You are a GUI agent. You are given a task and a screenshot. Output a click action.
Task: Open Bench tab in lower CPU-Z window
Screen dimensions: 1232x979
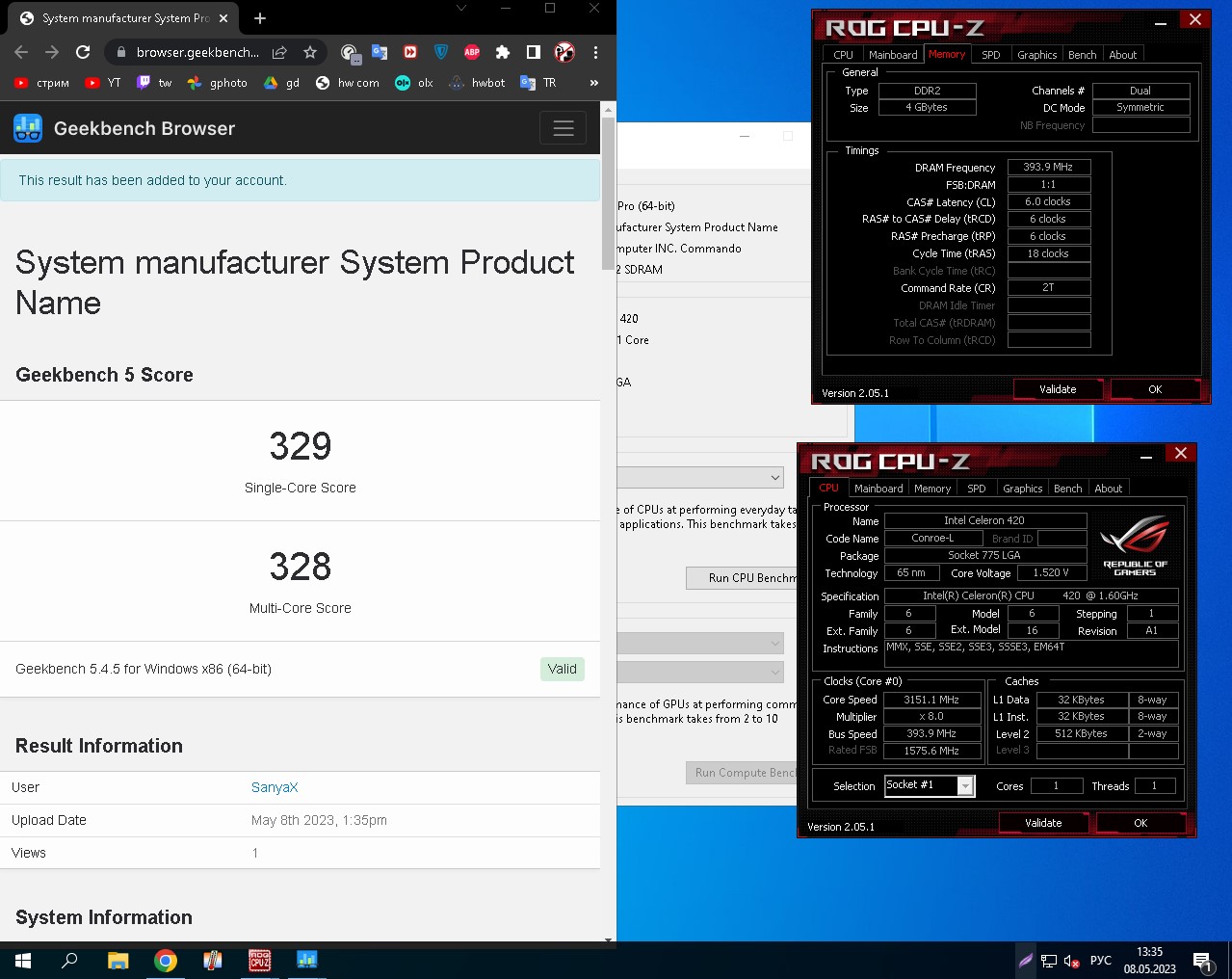tap(1068, 489)
